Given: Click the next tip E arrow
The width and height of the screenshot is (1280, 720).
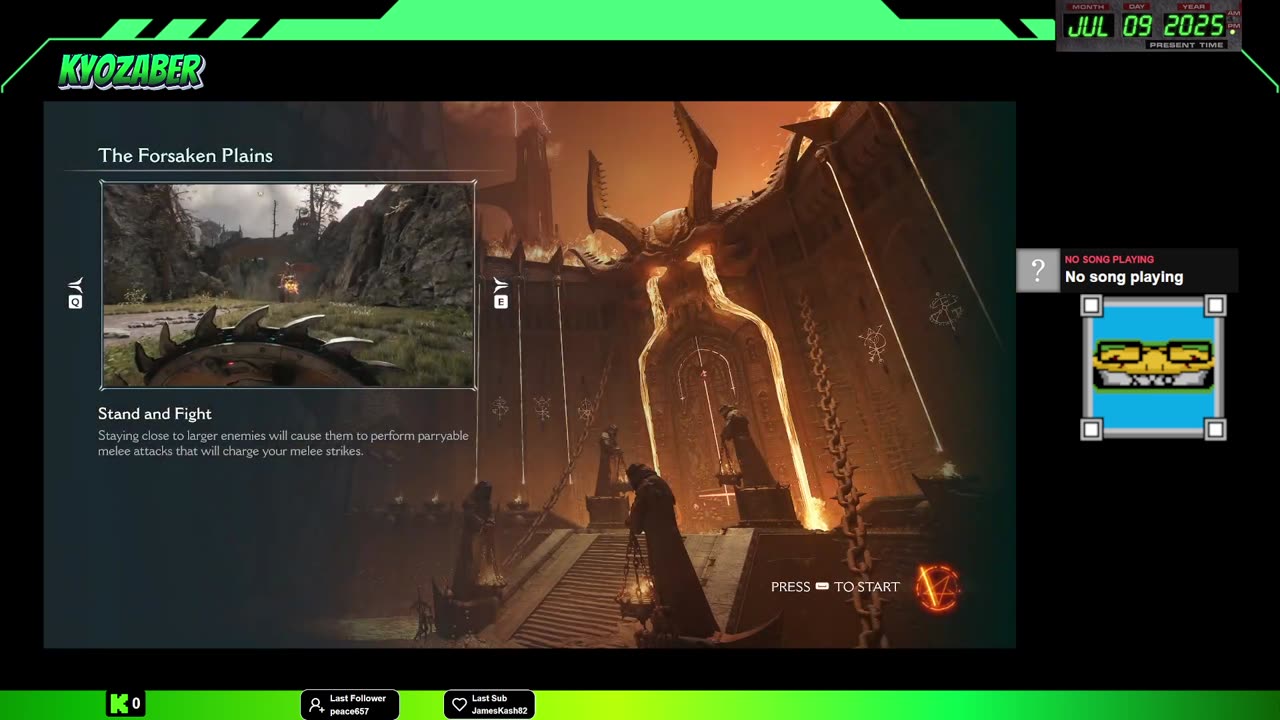Looking at the screenshot, I should (501, 293).
